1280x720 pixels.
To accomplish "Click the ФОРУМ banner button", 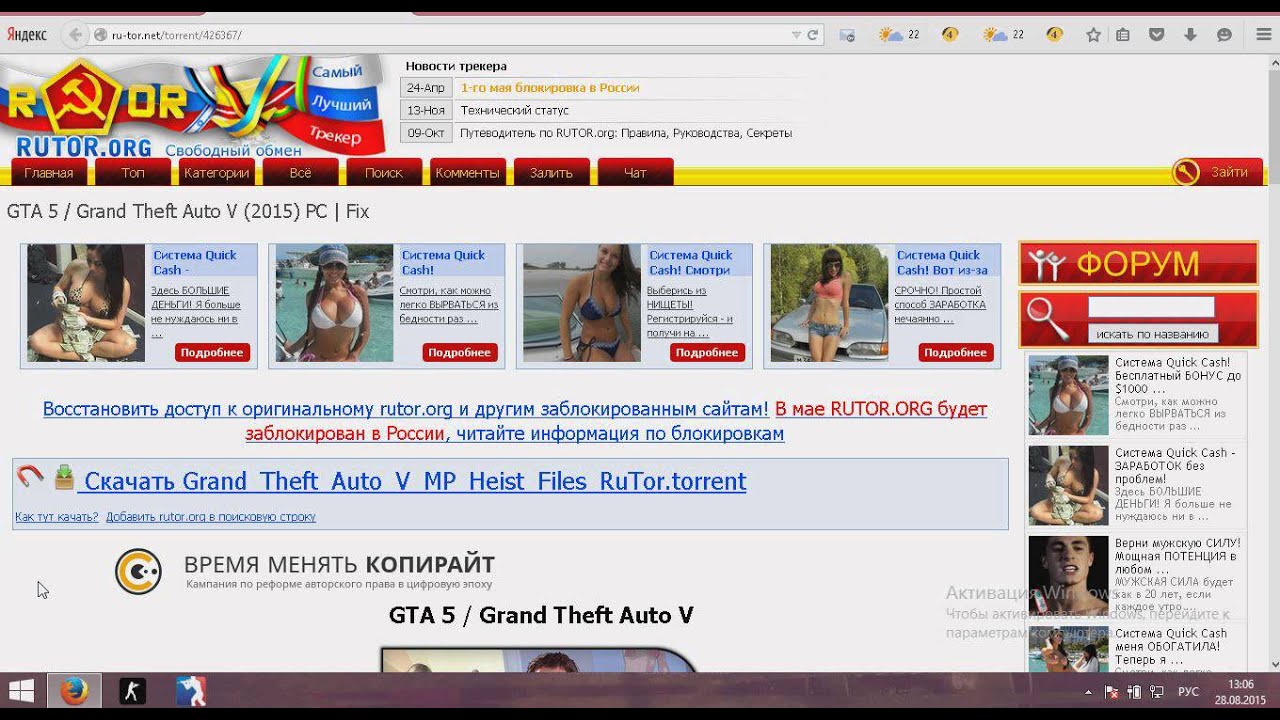I will point(1138,263).
